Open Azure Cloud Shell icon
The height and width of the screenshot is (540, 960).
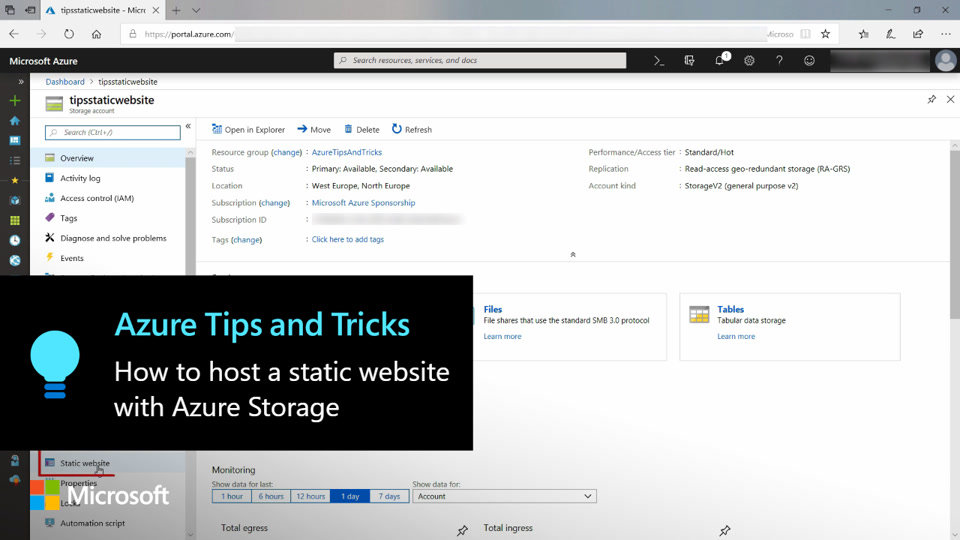(659, 61)
